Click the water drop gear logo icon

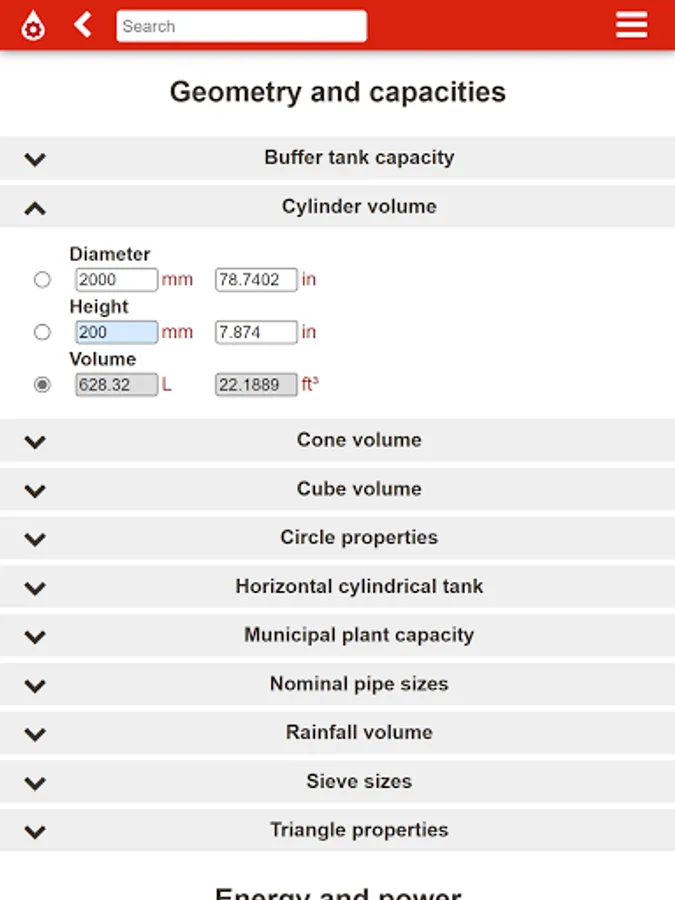click(33, 26)
